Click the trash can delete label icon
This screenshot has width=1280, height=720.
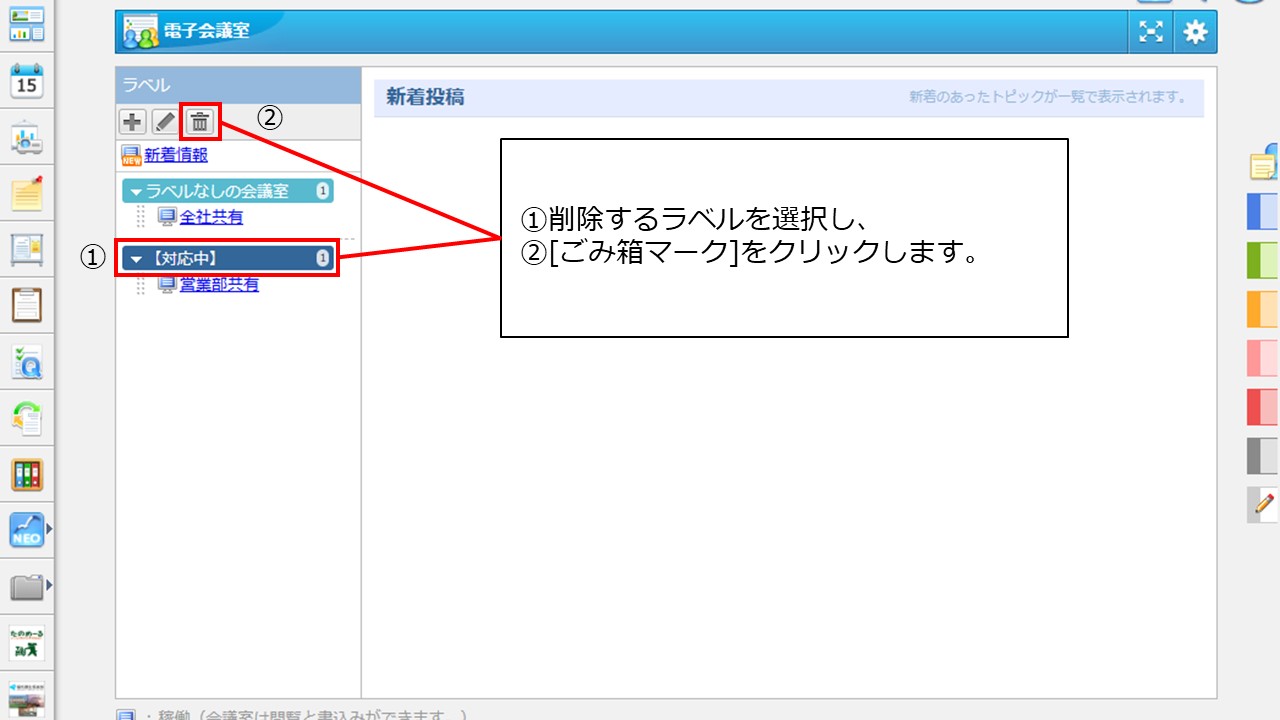200,122
